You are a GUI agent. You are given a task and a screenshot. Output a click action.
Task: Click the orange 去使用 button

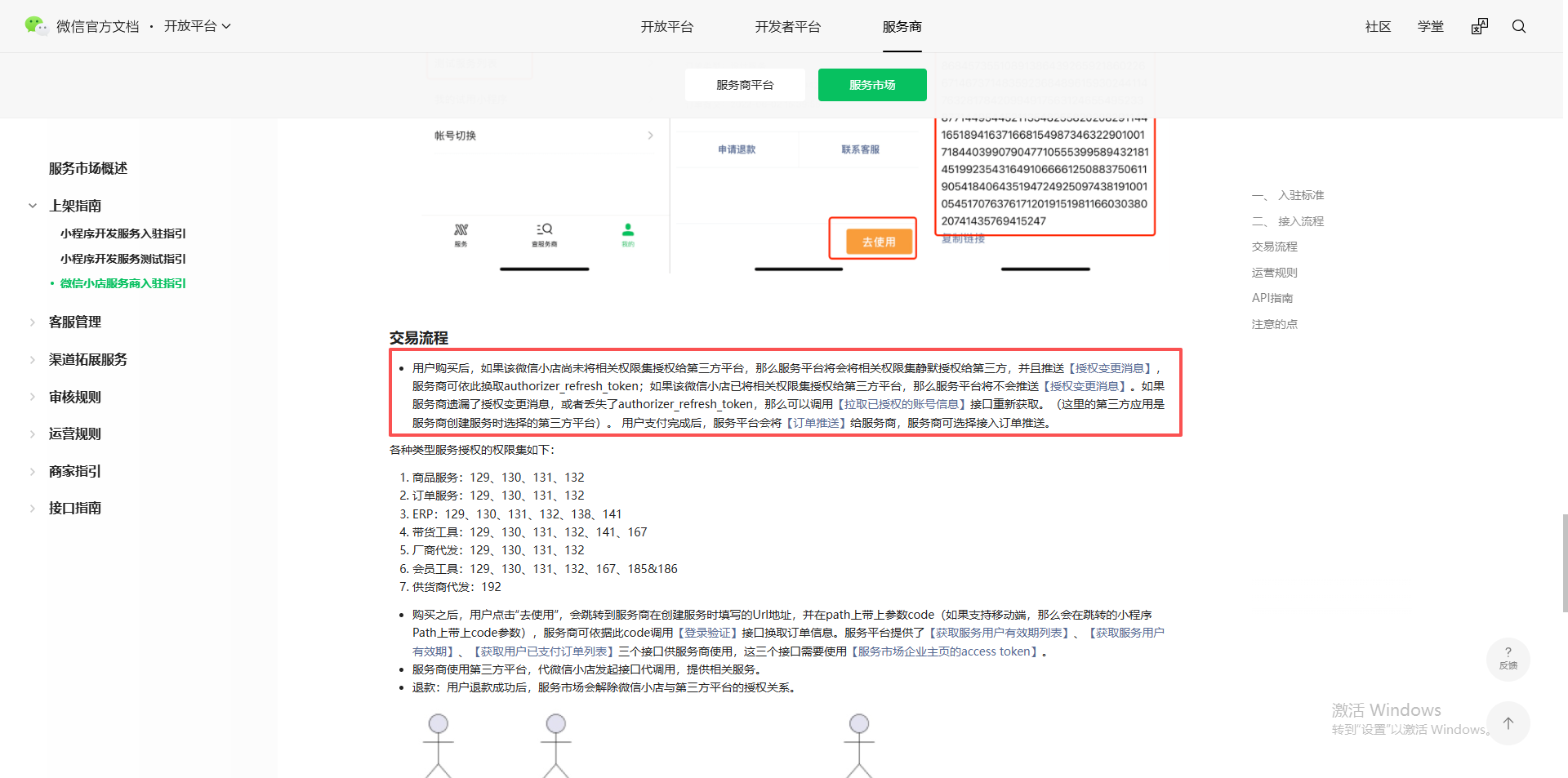879,242
